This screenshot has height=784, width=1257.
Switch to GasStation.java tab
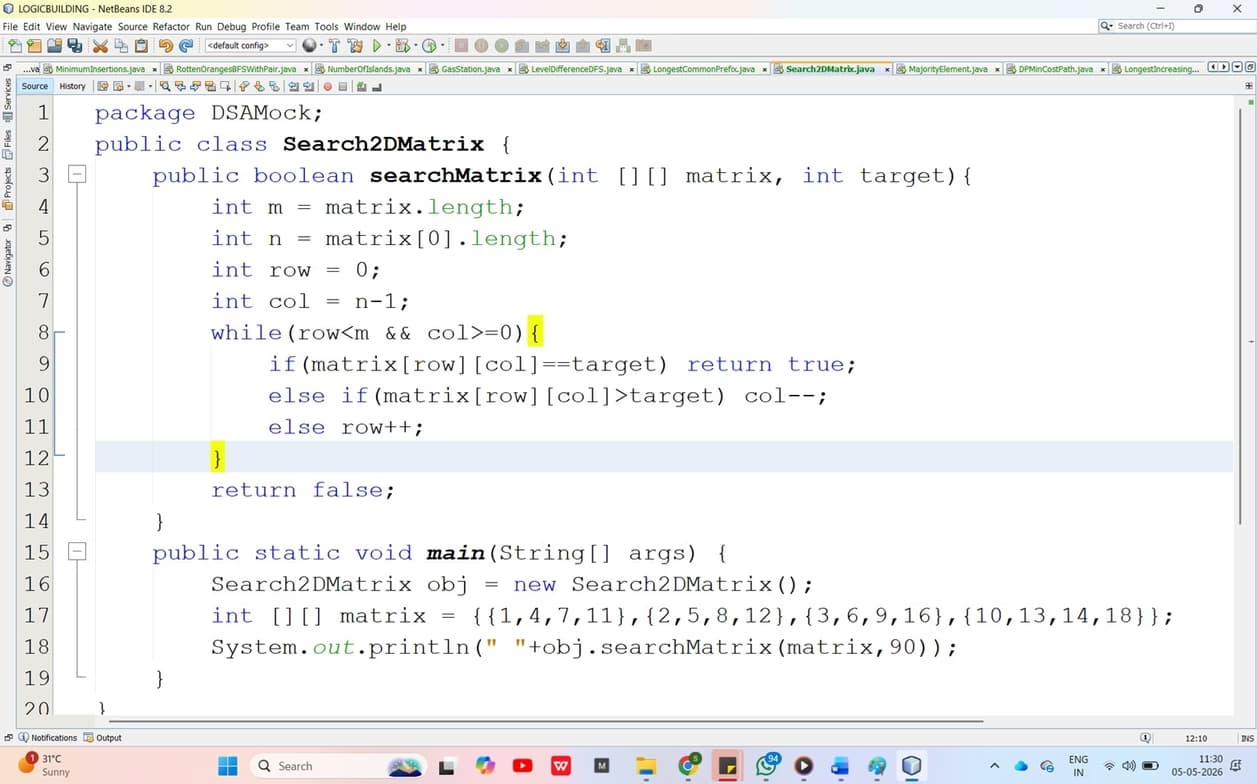pyautogui.click(x=470, y=69)
